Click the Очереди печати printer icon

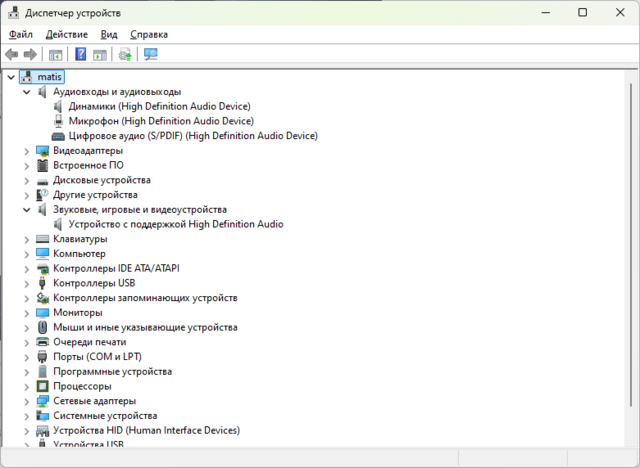[43, 342]
